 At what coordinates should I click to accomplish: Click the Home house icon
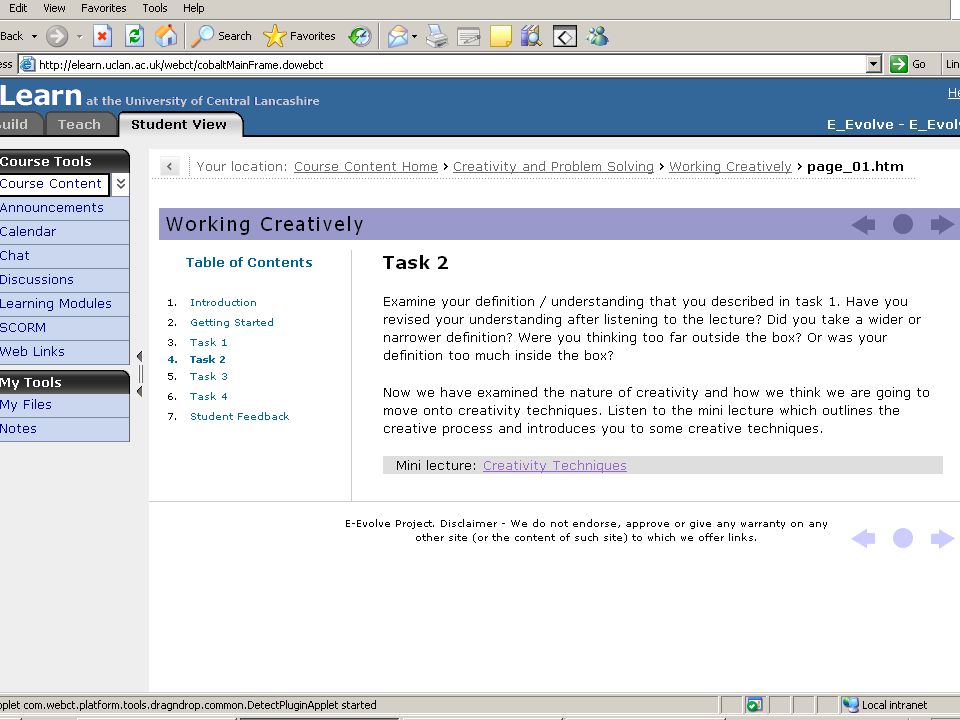tap(166, 36)
